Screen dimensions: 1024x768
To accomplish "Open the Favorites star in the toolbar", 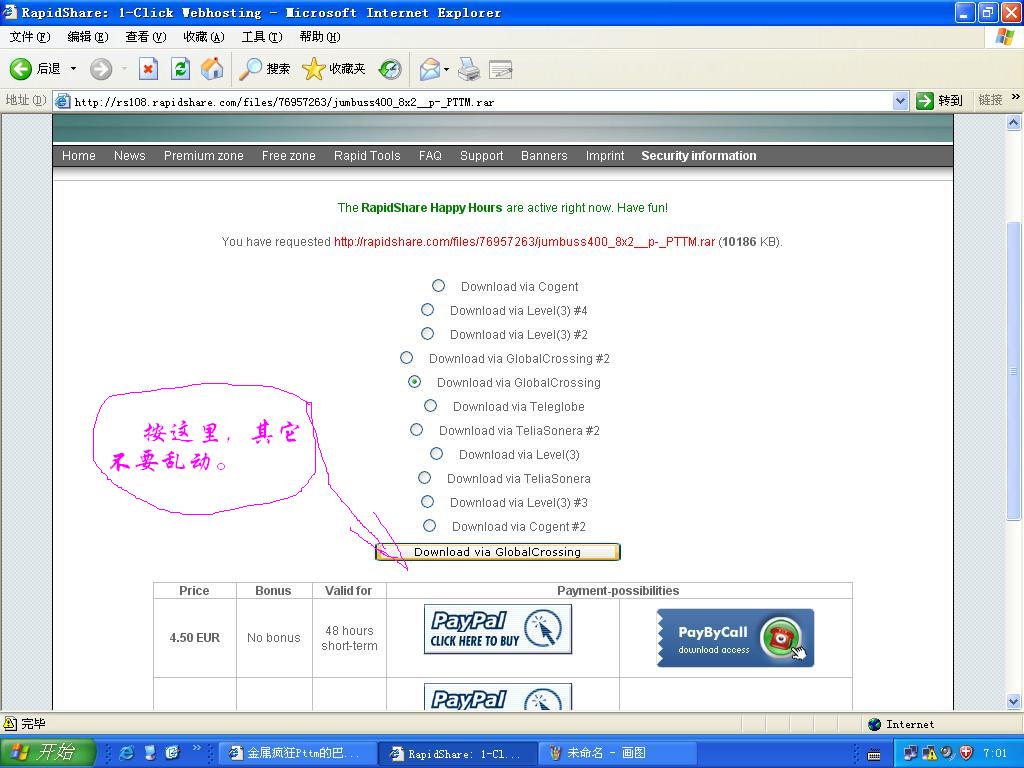I will pos(313,69).
